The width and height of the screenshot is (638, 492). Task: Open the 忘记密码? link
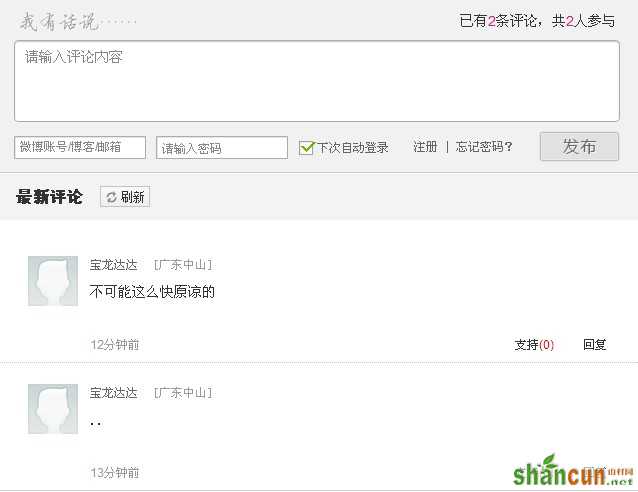(x=484, y=147)
